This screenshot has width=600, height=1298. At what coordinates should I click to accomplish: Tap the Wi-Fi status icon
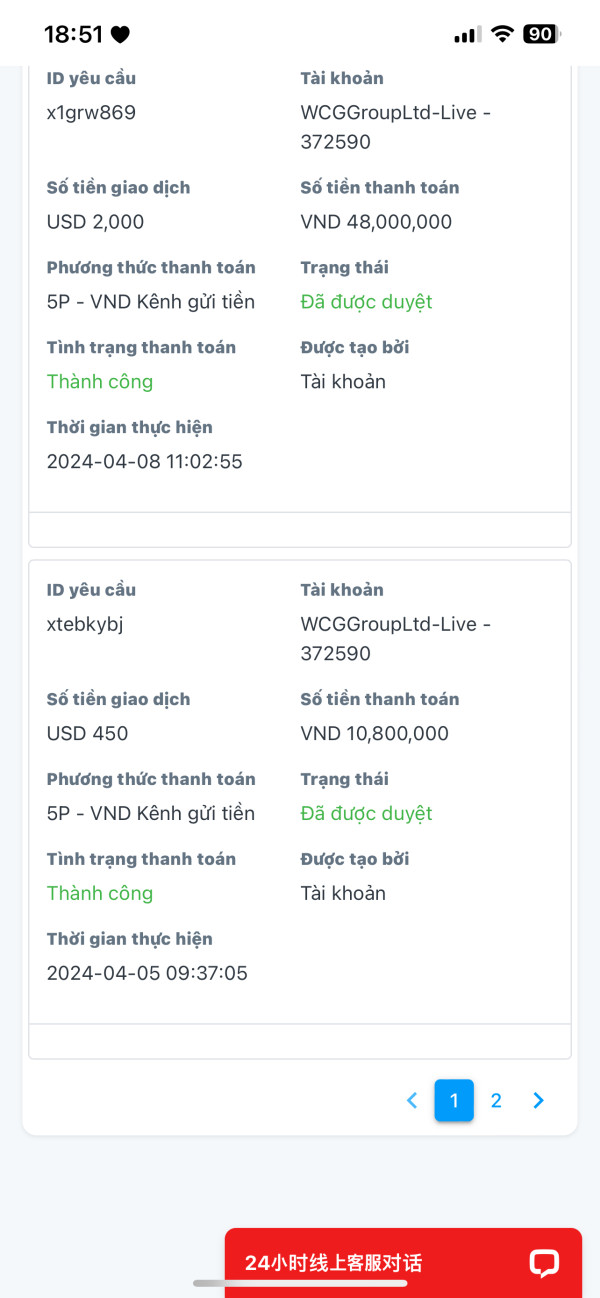501,34
